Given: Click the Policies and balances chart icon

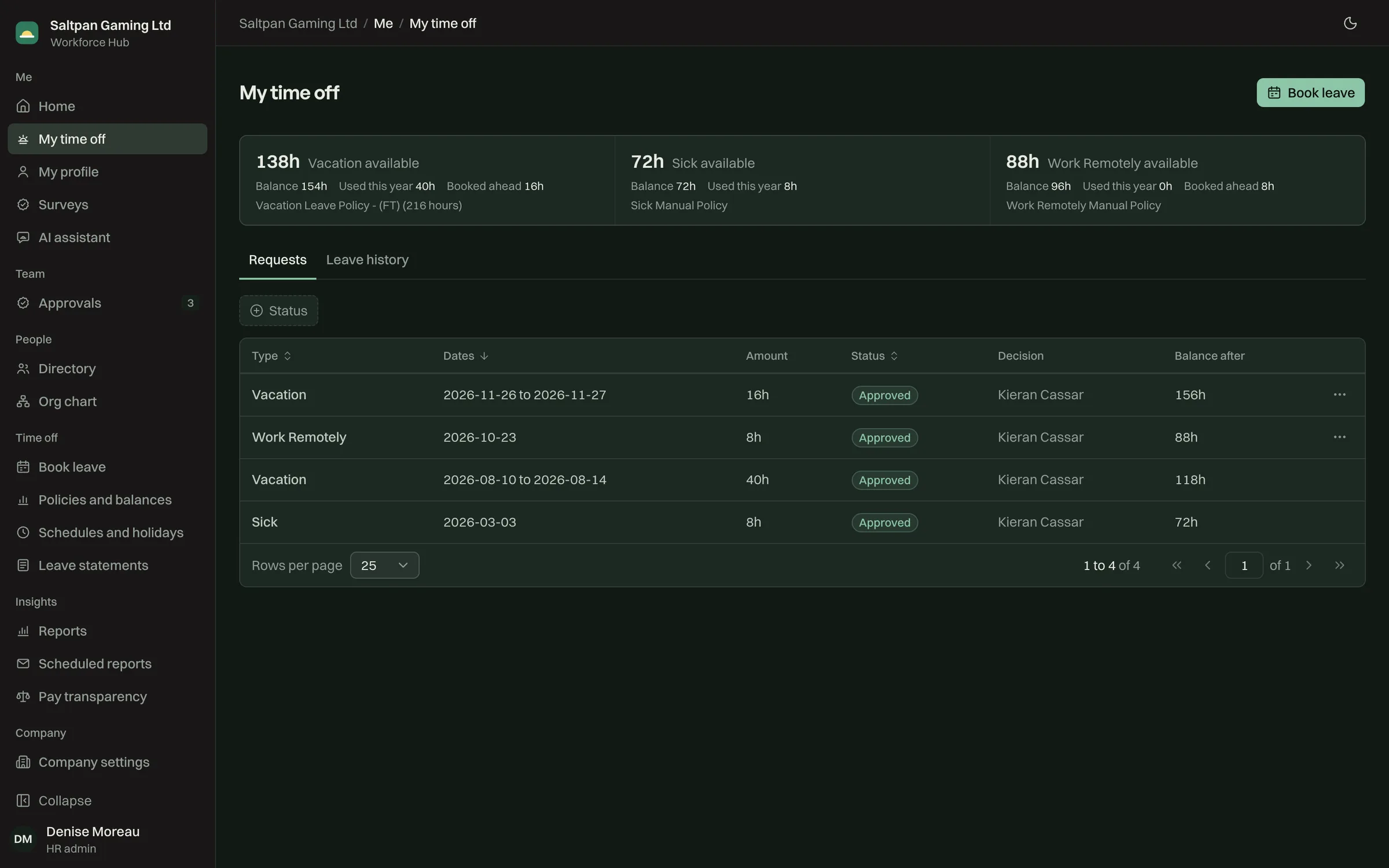Looking at the screenshot, I should click(x=23, y=499).
